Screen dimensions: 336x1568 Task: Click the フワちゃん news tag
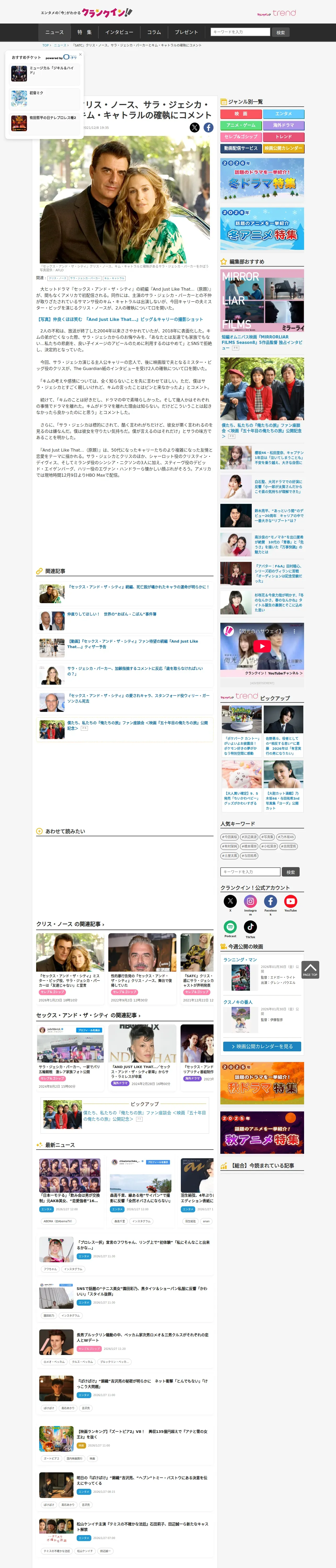click(x=50, y=1269)
